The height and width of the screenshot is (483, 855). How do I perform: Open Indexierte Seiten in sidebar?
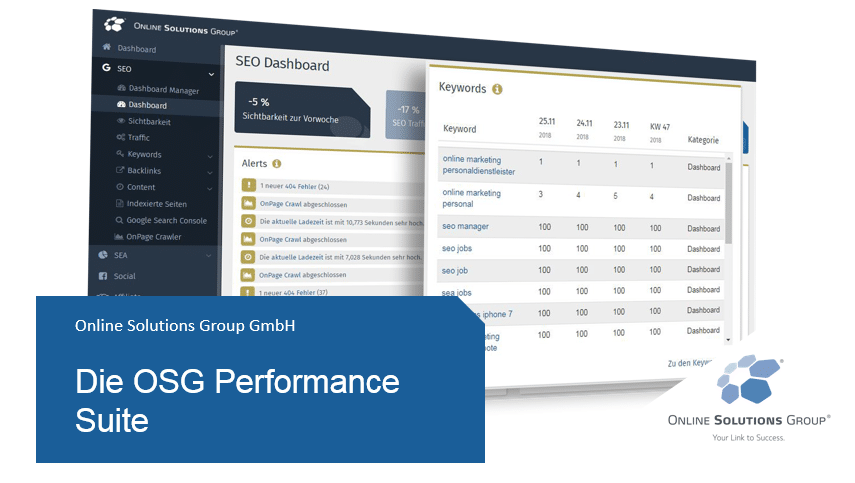click(x=156, y=204)
